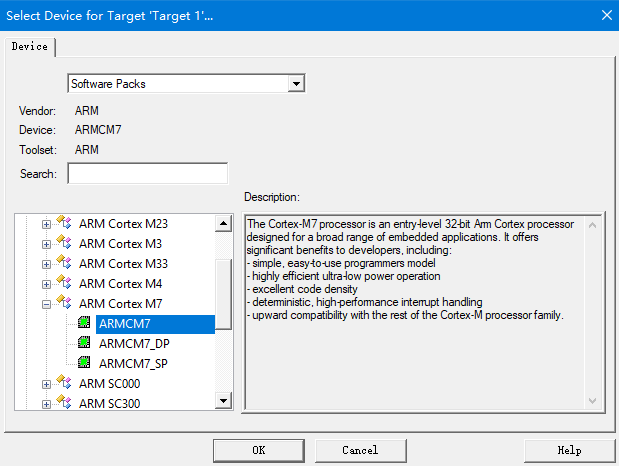The image size is (619, 466).
Task: Open Help for device selection
Action: (x=569, y=450)
